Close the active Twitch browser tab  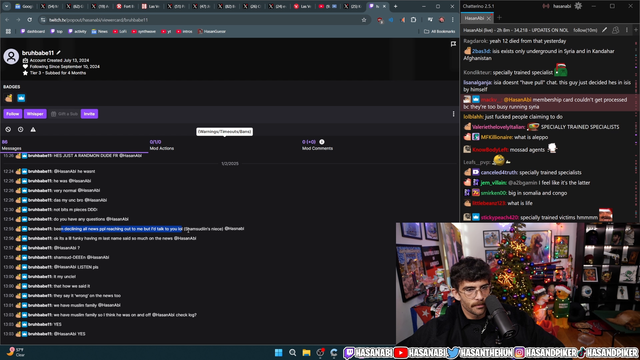pos(384,7)
